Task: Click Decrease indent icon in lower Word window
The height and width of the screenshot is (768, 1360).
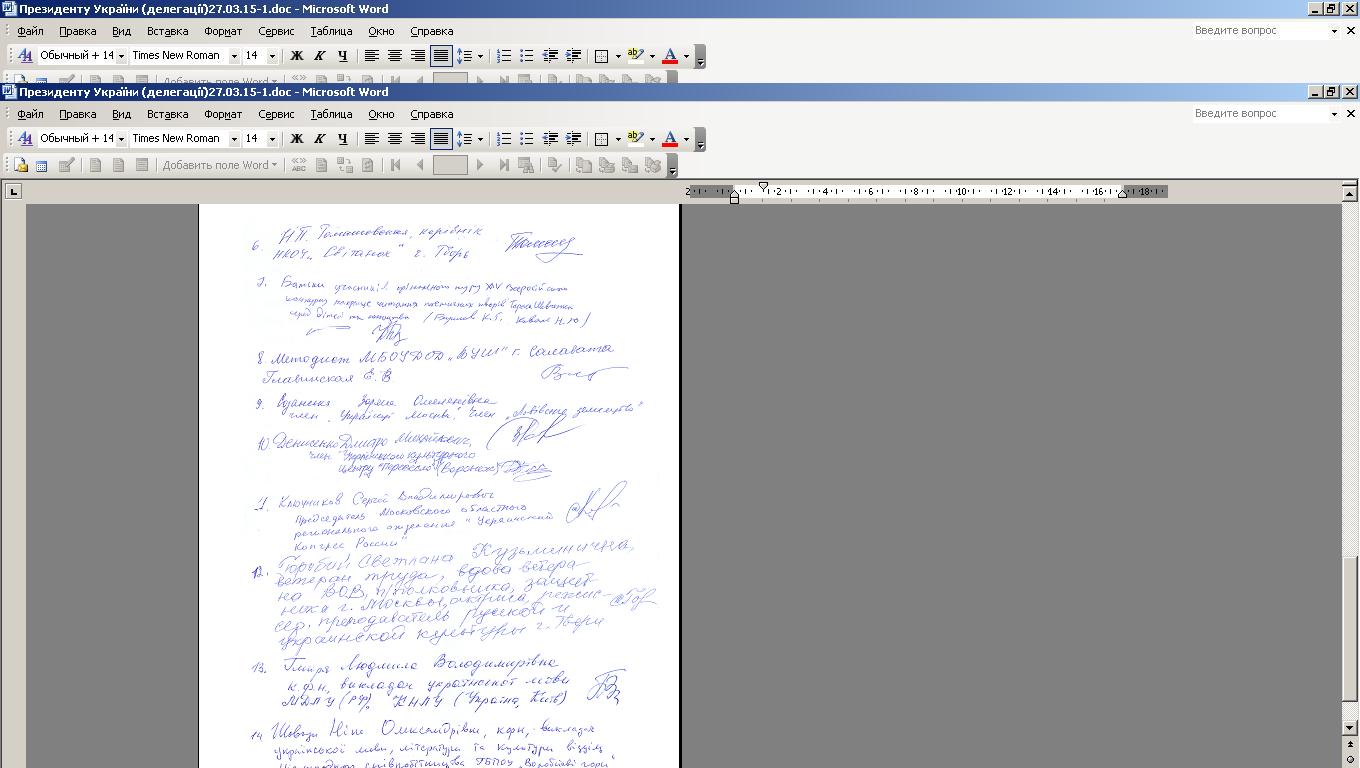Action: tap(550, 139)
